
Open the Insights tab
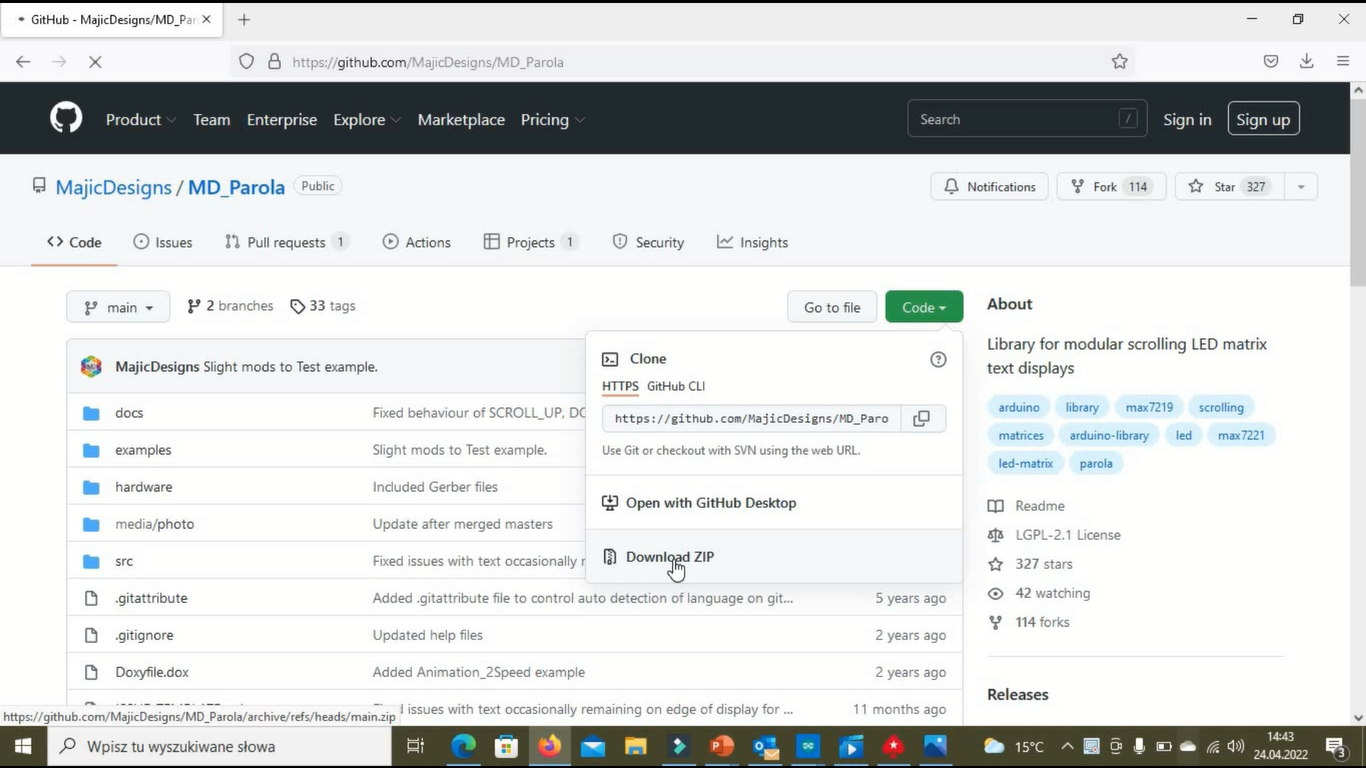(753, 242)
